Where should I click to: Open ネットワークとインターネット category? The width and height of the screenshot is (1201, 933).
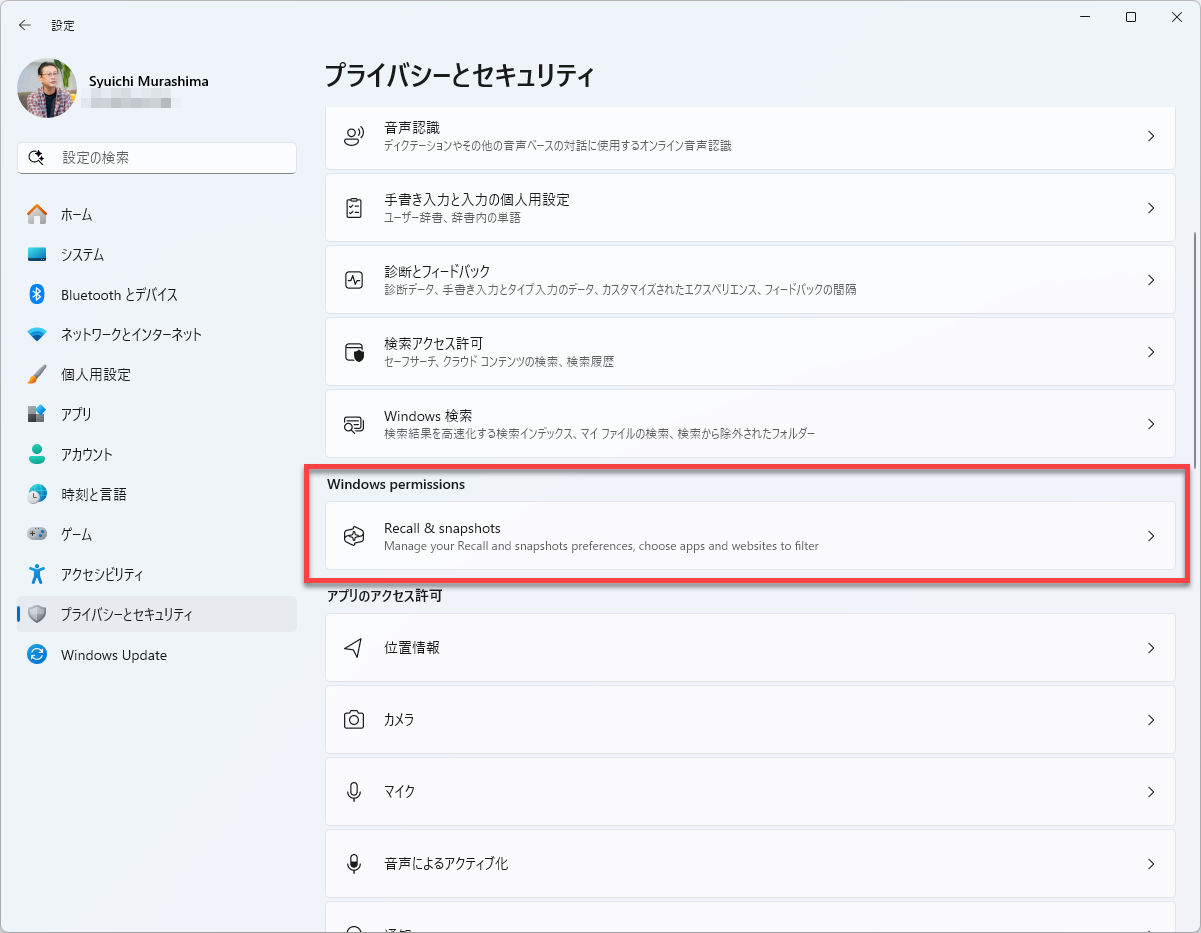tap(157, 334)
